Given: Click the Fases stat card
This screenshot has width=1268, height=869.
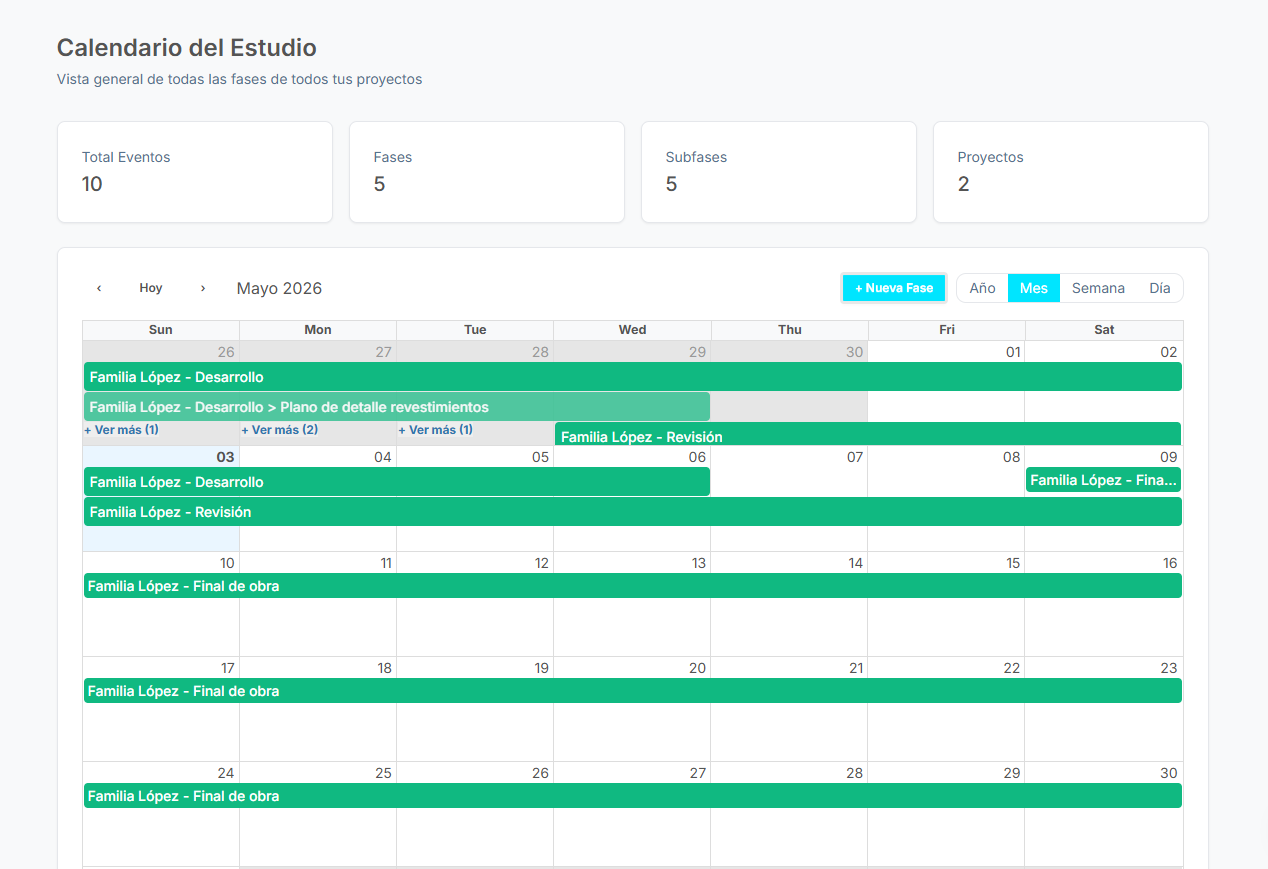Looking at the screenshot, I should (x=487, y=172).
